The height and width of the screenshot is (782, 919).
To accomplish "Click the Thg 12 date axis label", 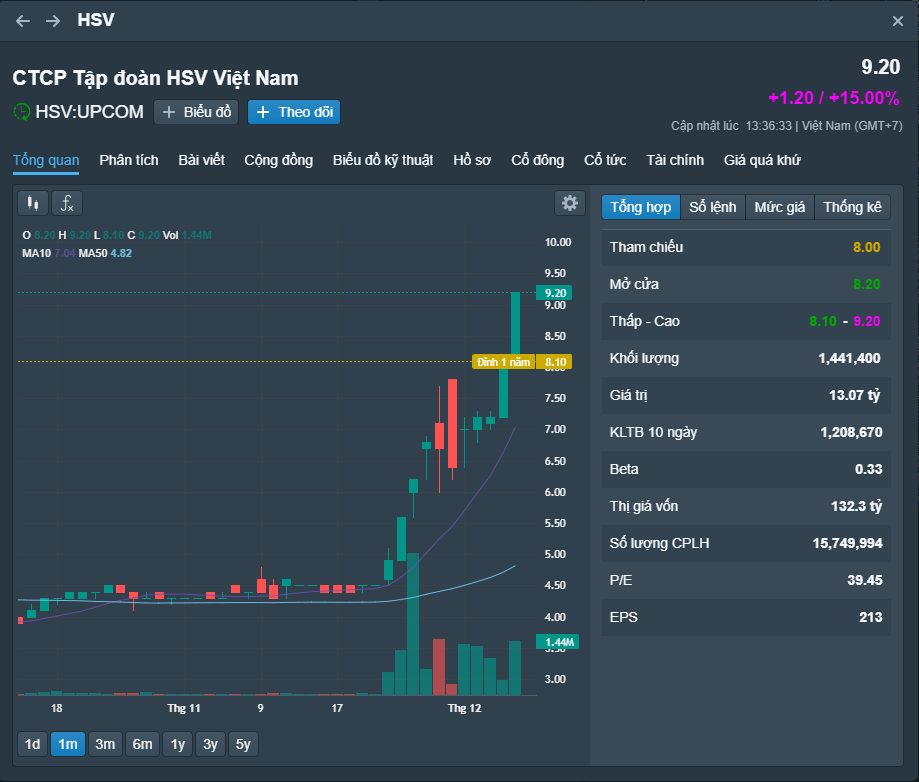I will 464,708.
